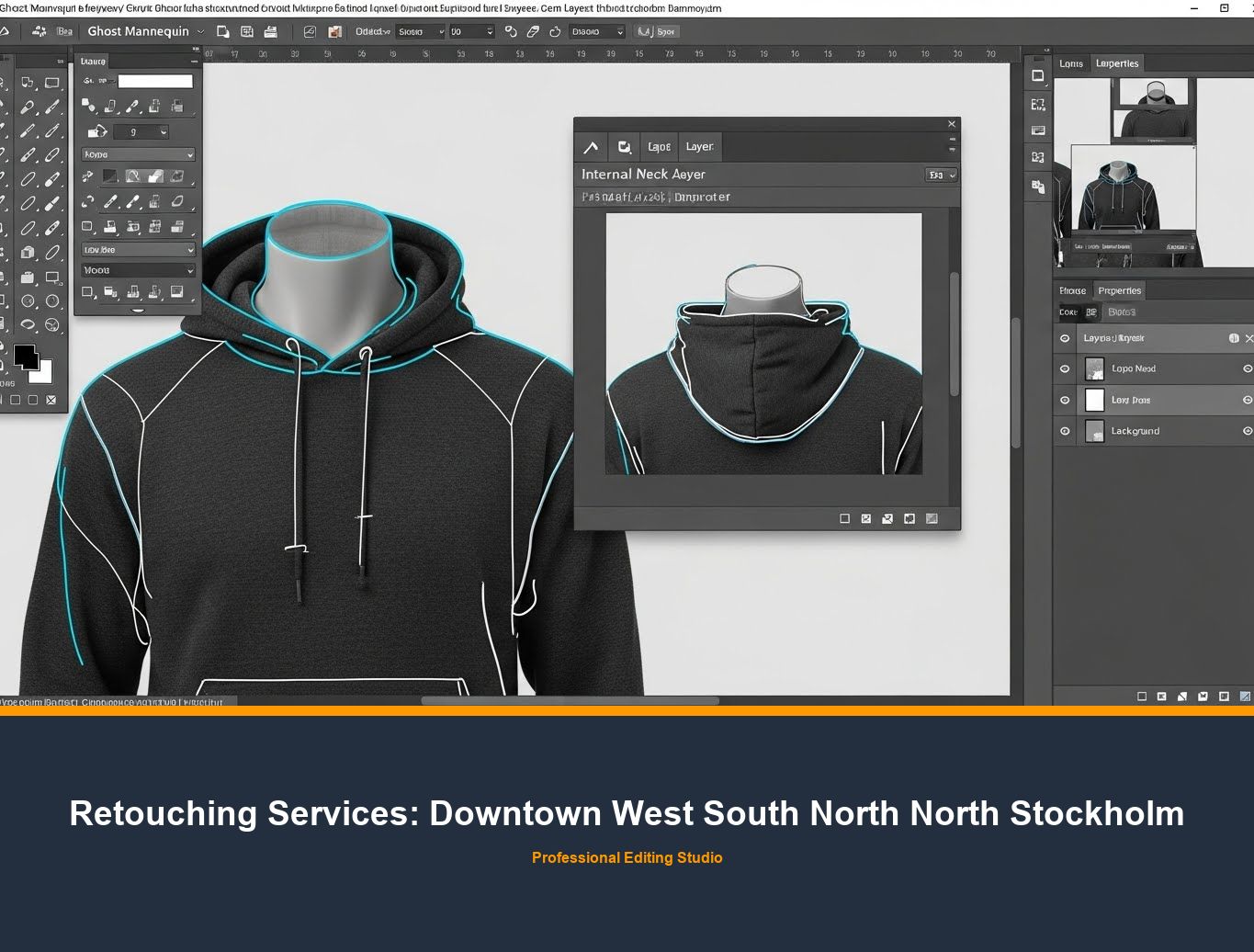This screenshot has height=952, width=1254.
Task: Select the Layer tab in the Internal Neck window
Action: 699,146
